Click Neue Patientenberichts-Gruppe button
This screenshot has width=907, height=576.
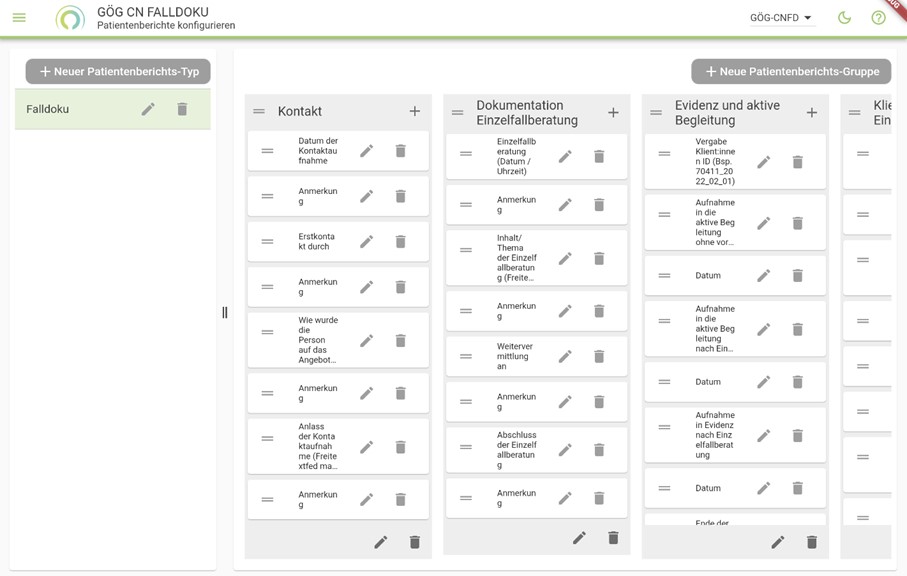point(791,71)
